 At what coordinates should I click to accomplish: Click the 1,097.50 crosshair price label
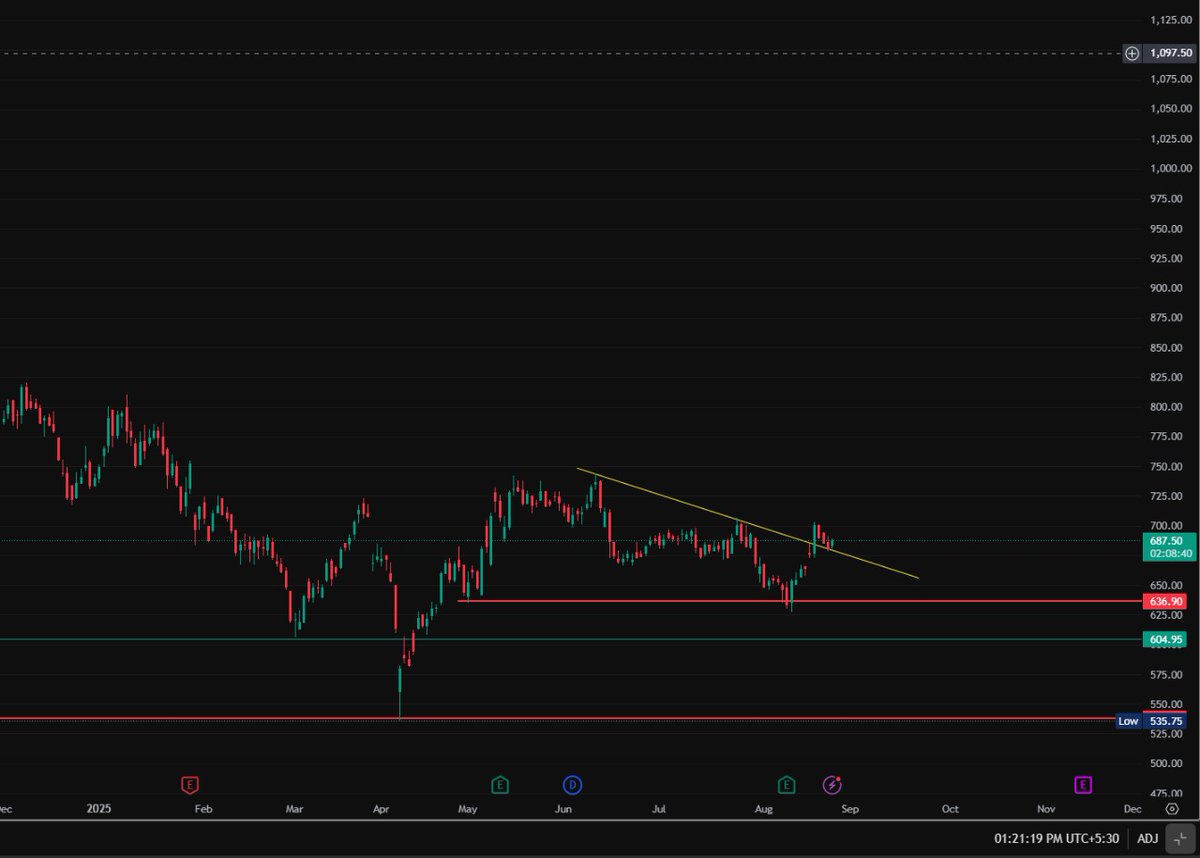(x=1170, y=53)
